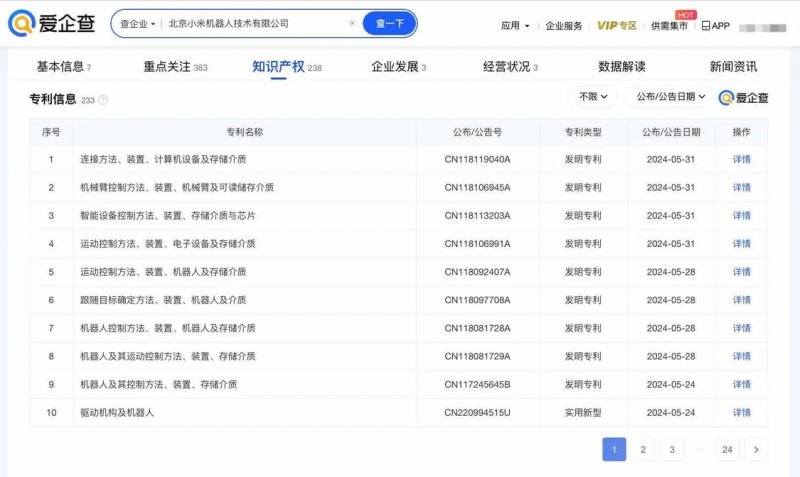Viewport: 800px width, 477px height.
Task: Click the 爱企查 logo at top left
Action: pos(52,23)
